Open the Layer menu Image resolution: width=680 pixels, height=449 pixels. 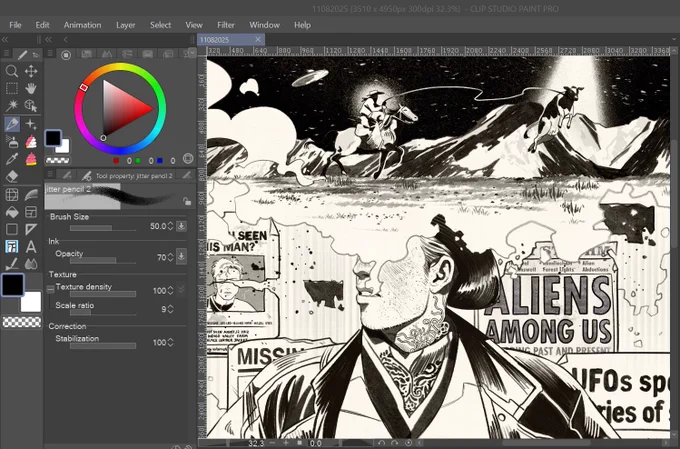point(126,25)
